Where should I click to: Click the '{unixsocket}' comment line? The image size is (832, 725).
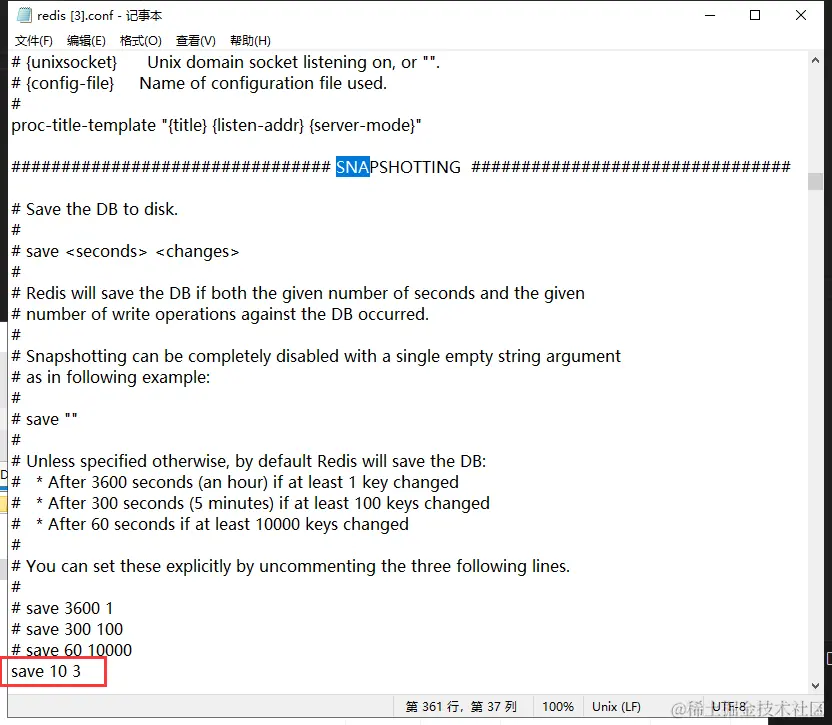pyautogui.click(x=226, y=62)
